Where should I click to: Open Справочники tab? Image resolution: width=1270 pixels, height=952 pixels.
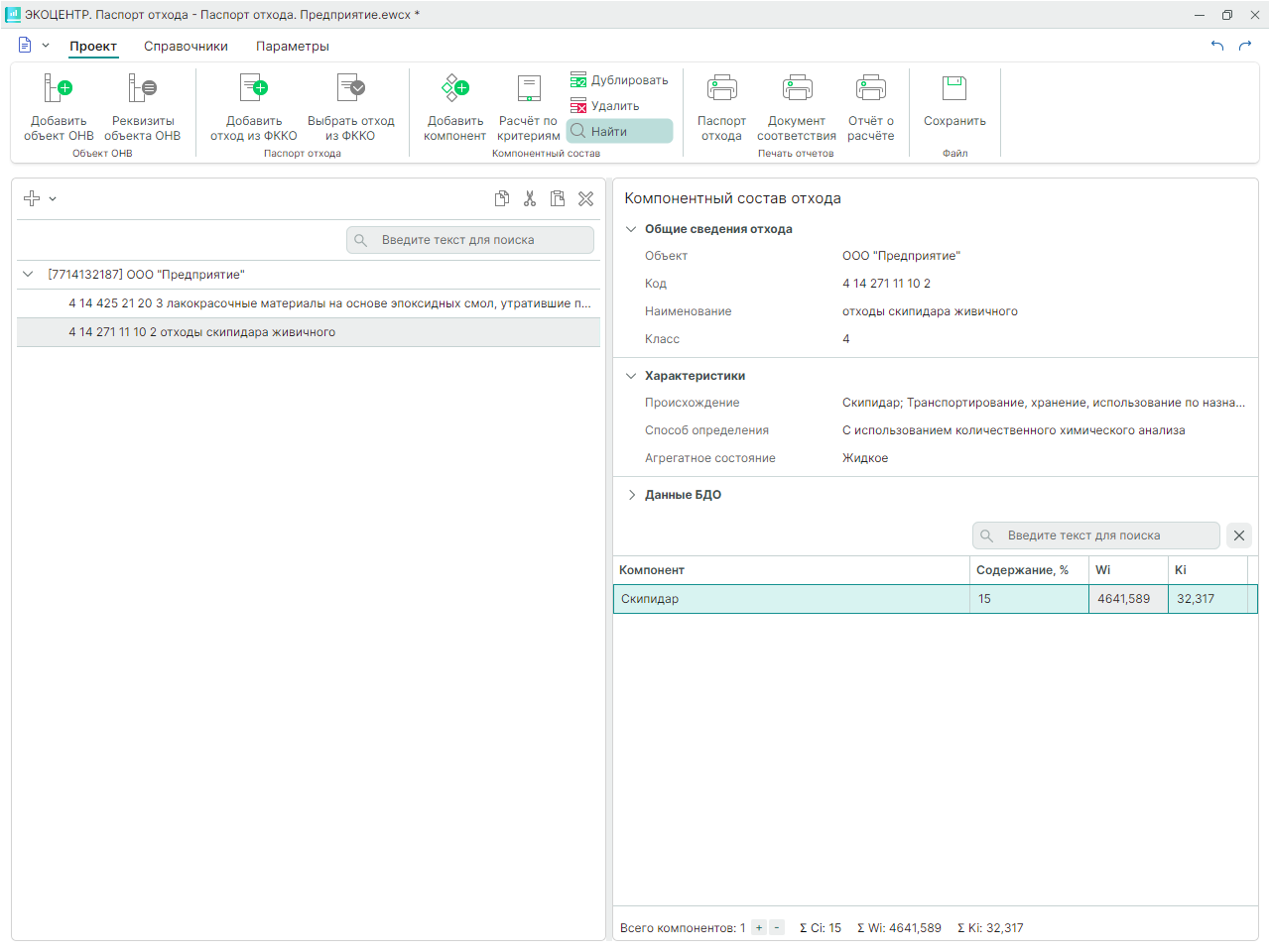tap(186, 47)
